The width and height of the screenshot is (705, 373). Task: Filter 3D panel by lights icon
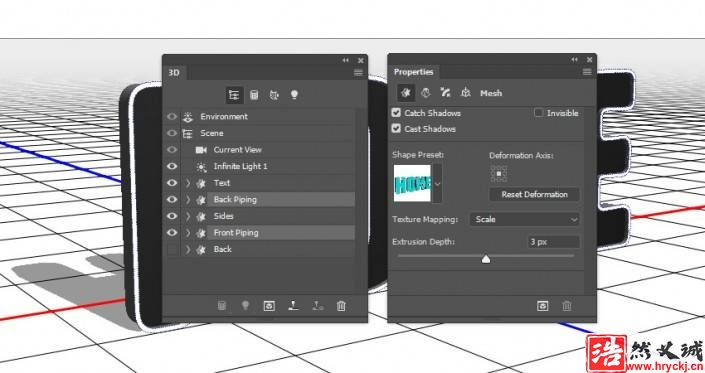click(294, 94)
